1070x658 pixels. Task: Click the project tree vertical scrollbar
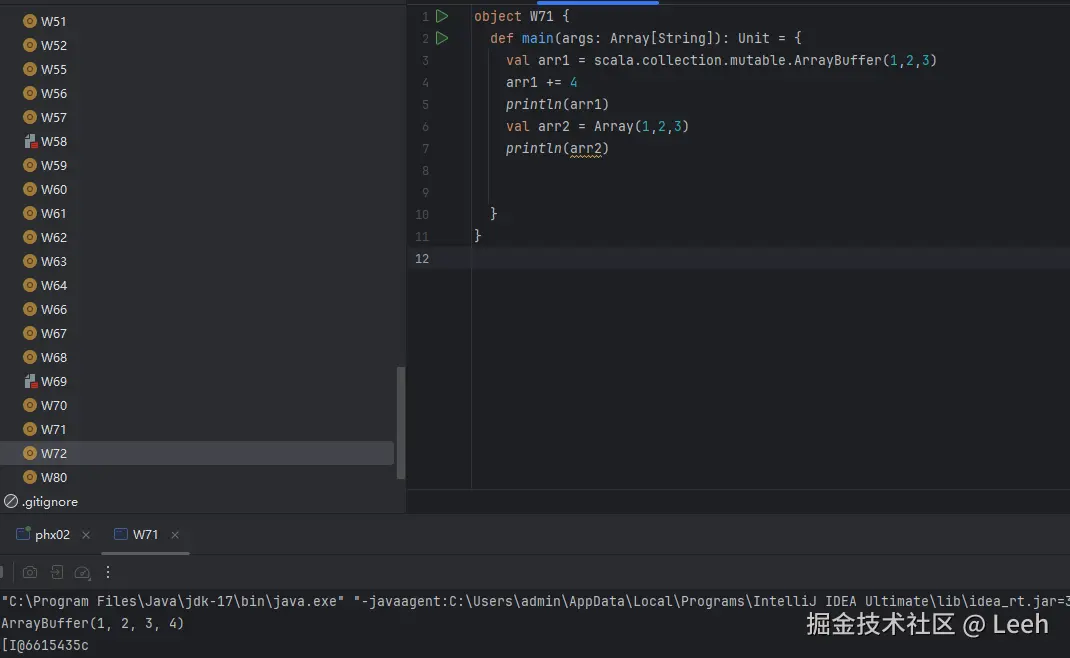click(401, 423)
